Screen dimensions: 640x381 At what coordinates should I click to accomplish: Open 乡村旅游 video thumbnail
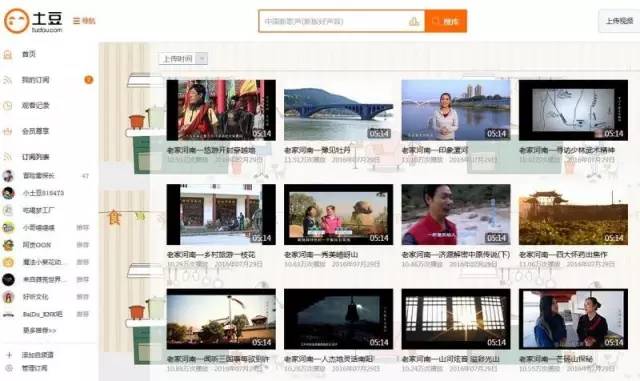point(221,215)
